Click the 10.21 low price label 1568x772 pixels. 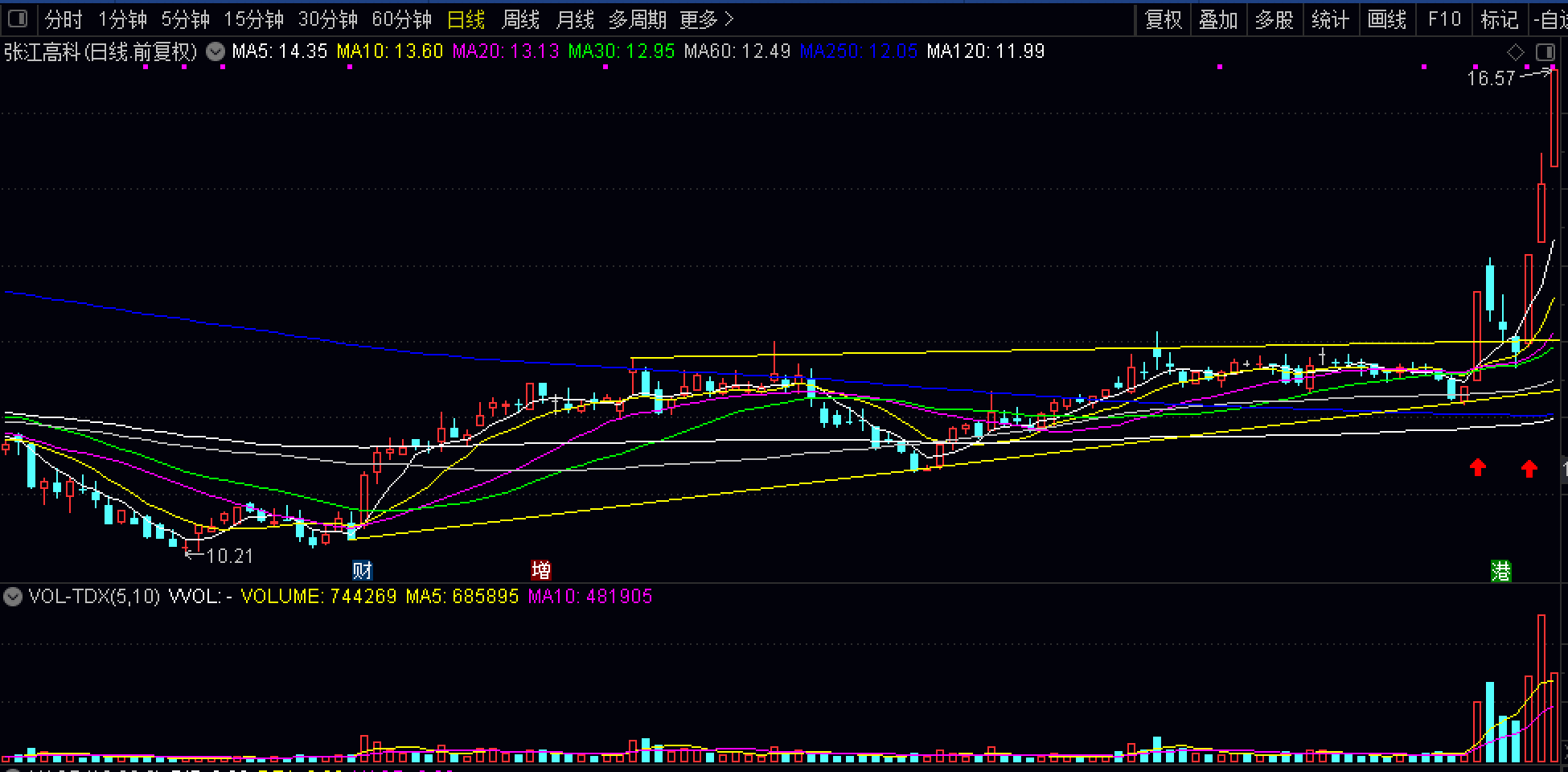[x=230, y=556]
